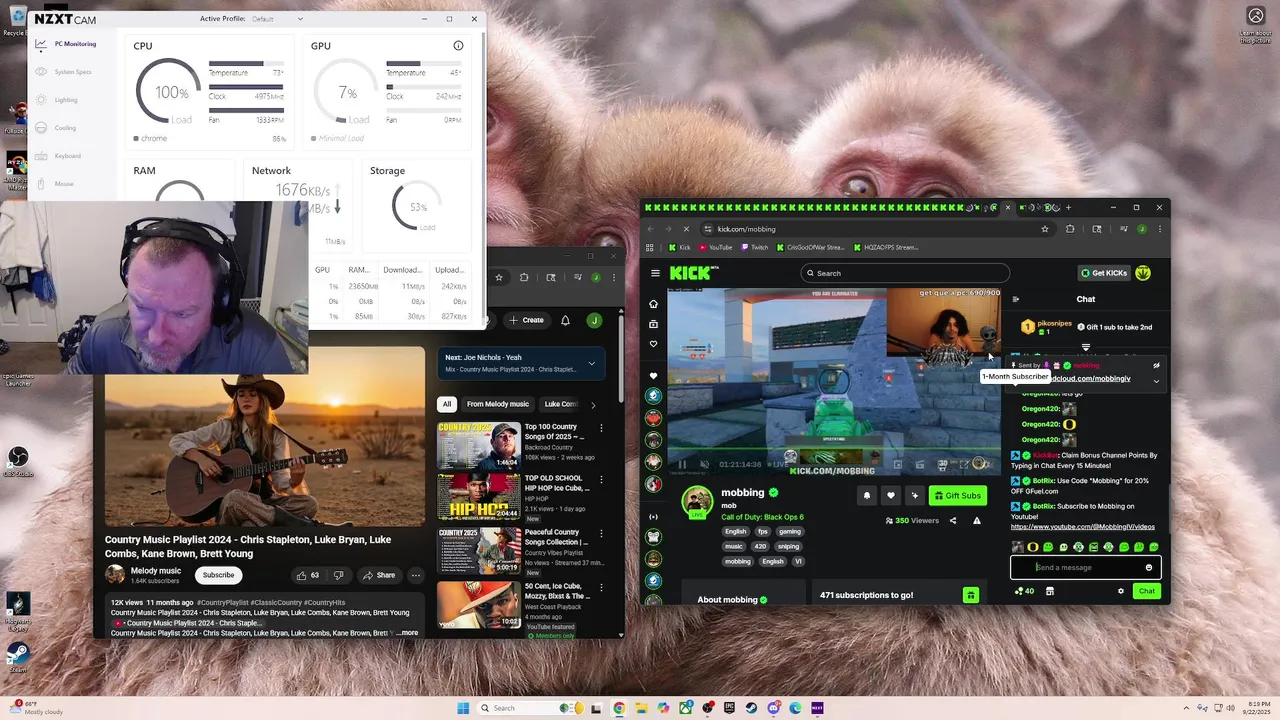1280x720 pixels.
Task: Select From Melody music filter chip
Action: click(498, 404)
